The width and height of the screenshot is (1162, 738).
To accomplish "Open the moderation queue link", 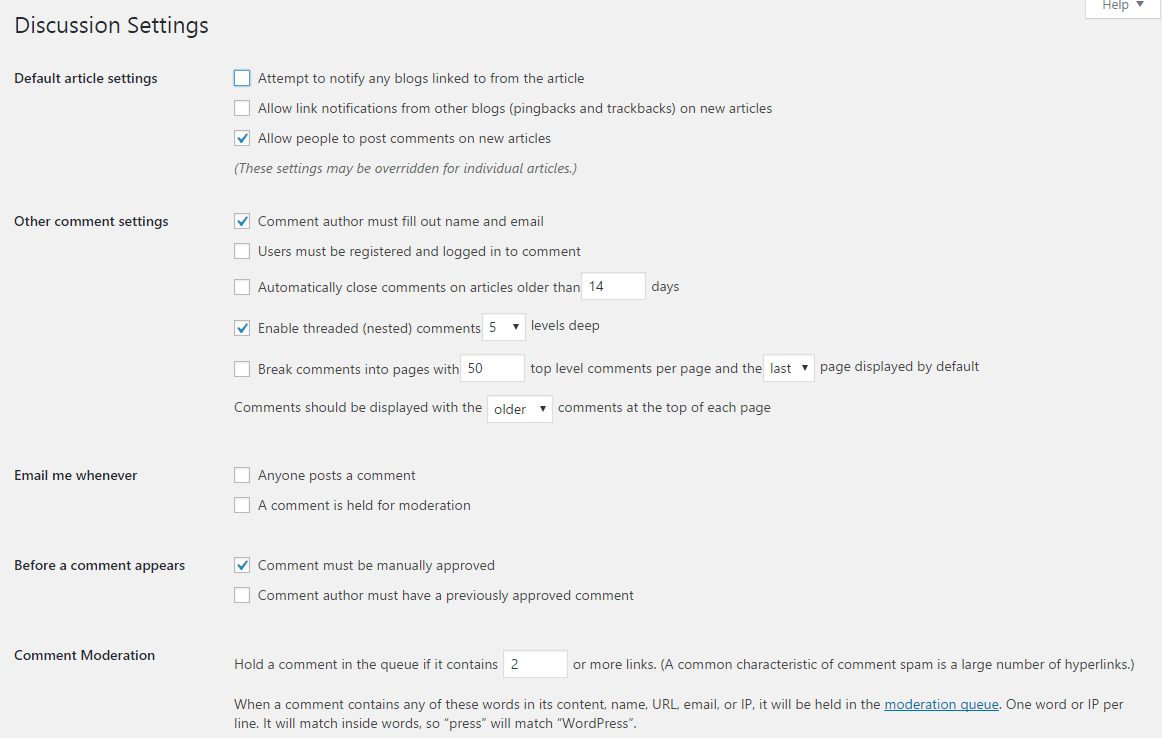I will 941,704.
